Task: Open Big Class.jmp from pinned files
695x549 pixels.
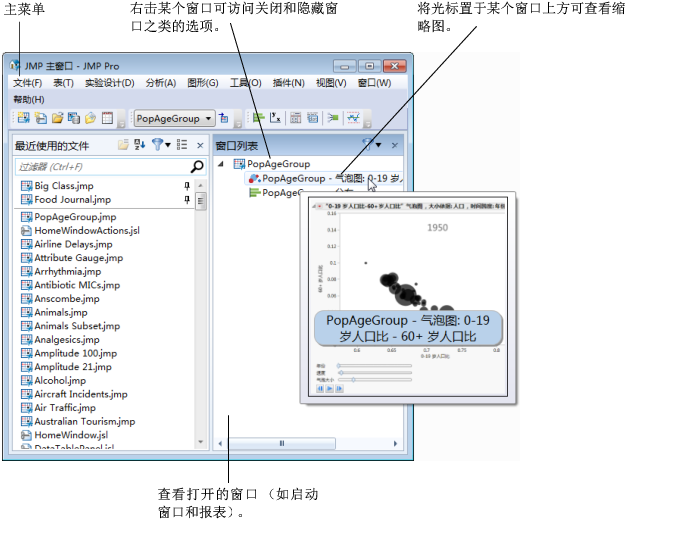Action: (x=58, y=186)
